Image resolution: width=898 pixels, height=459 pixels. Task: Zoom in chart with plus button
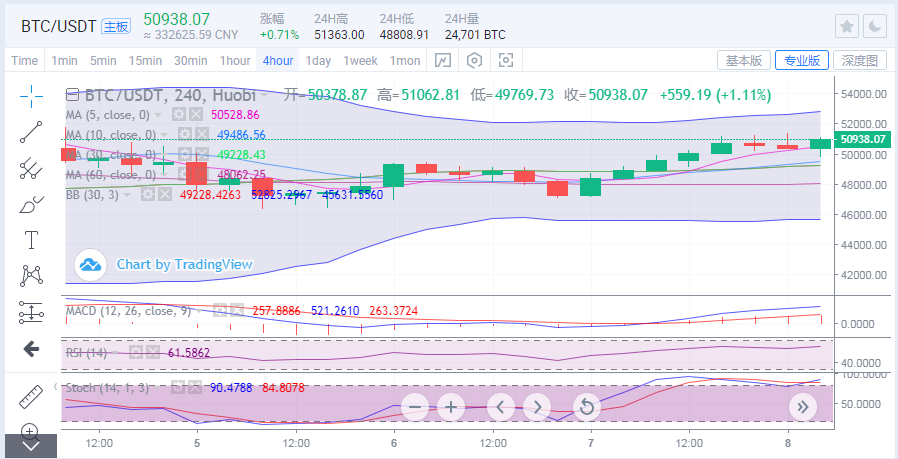pos(451,407)
